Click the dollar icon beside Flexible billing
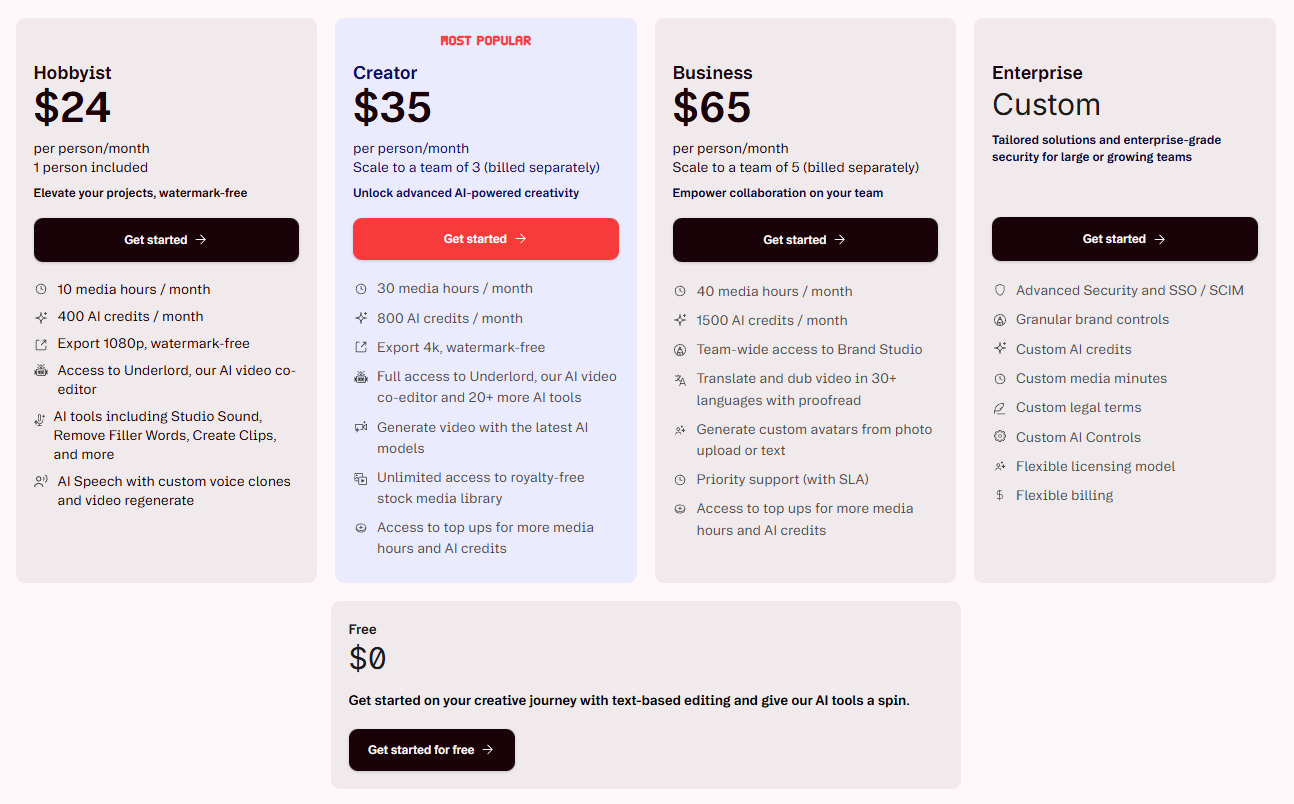1294x804 pixels. pyautogui.click(x=1000, y=495)
